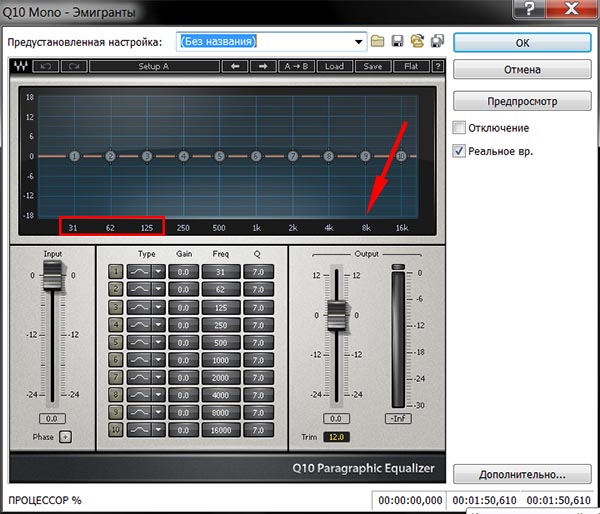Click band 2 Q value field
Image resolution: width=600 pixels, height=514 pixels.
click(258, 289)
